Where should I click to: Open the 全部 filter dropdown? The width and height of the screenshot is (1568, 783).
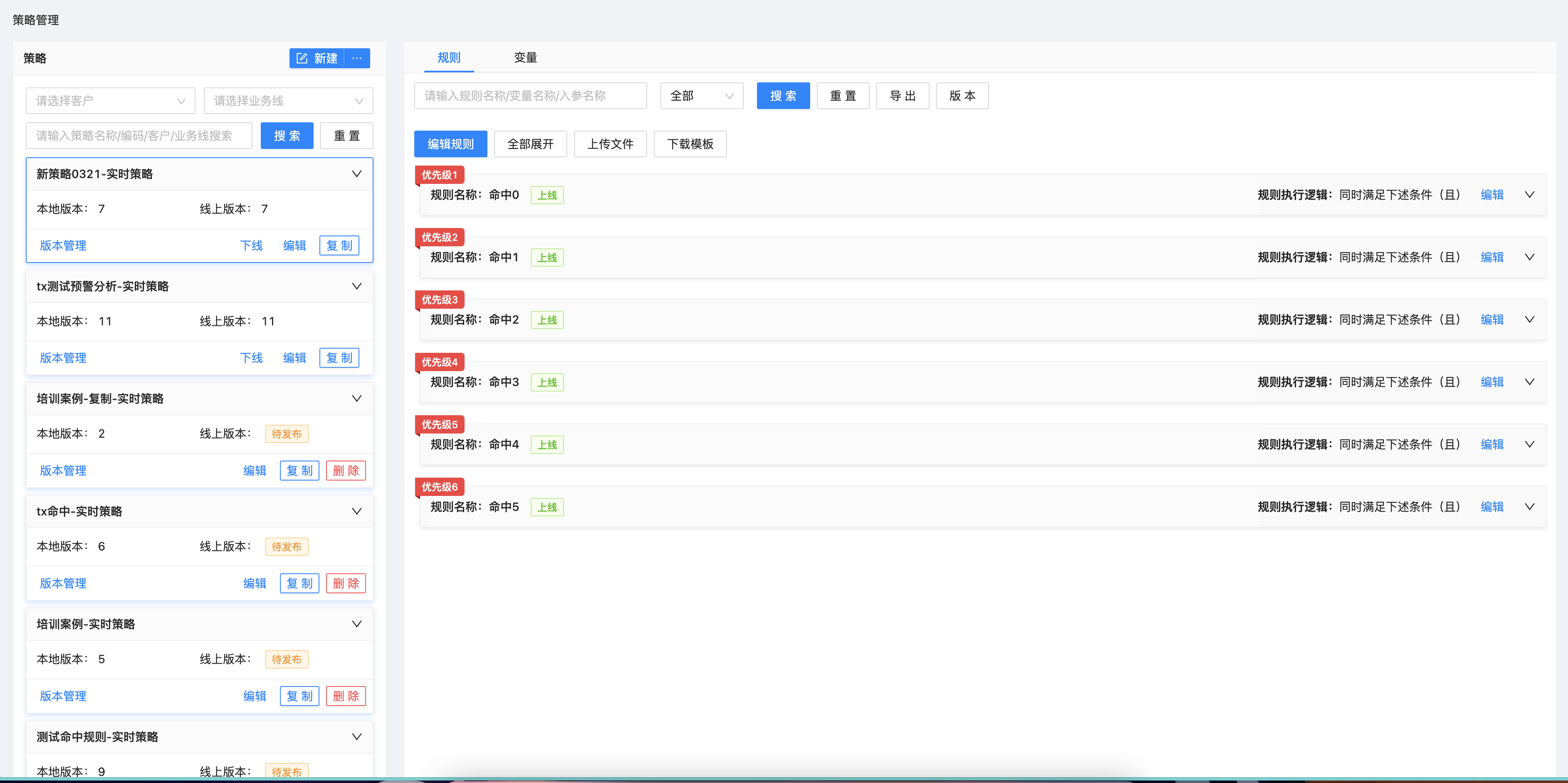[x=701, y=96]
